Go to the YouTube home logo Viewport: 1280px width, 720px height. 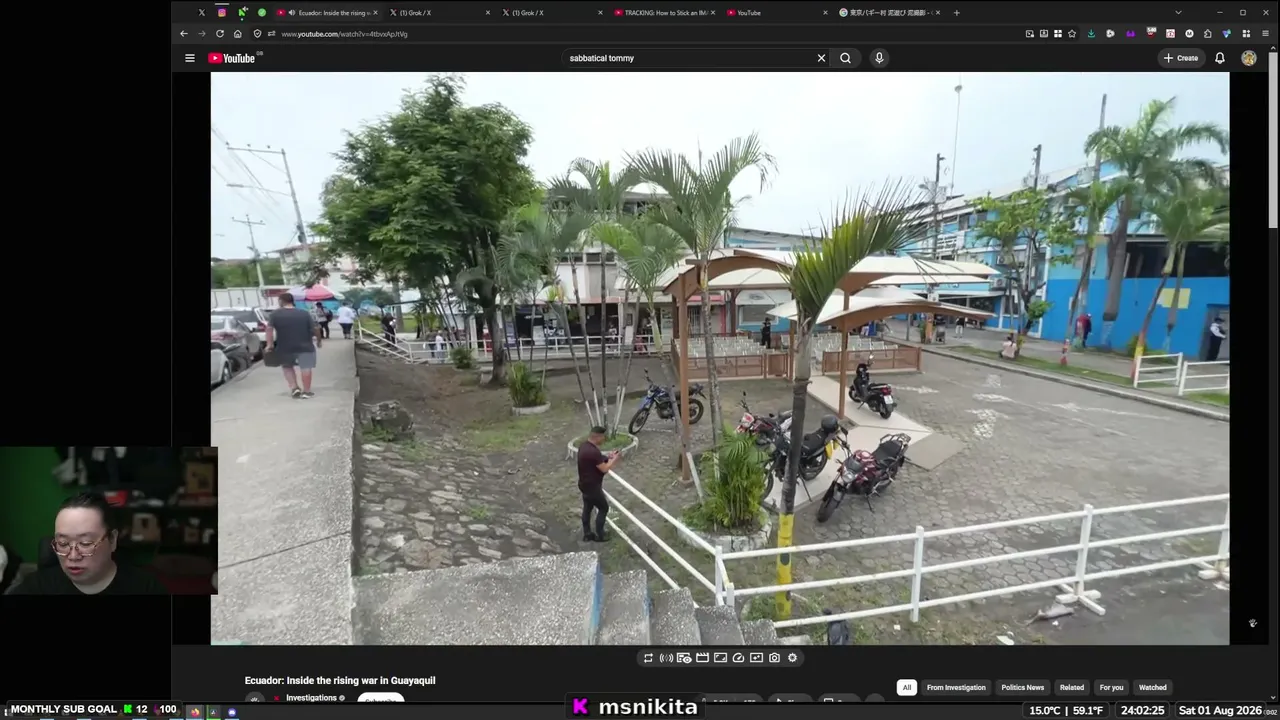232,58
